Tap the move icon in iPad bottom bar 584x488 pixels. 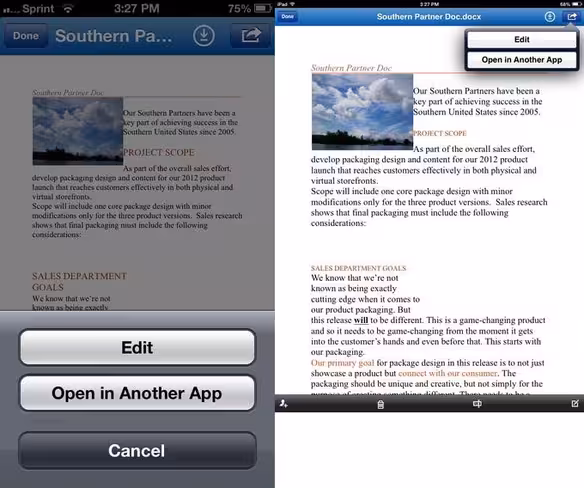477,404
